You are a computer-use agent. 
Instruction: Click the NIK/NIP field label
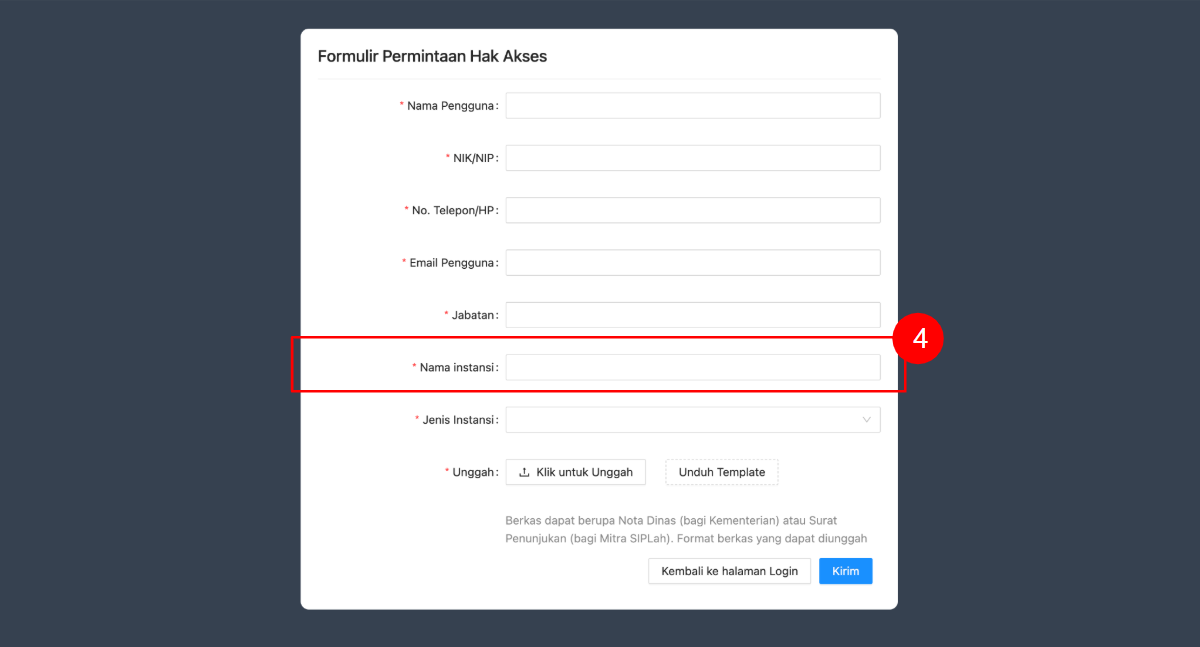click(x=474, y=158)
